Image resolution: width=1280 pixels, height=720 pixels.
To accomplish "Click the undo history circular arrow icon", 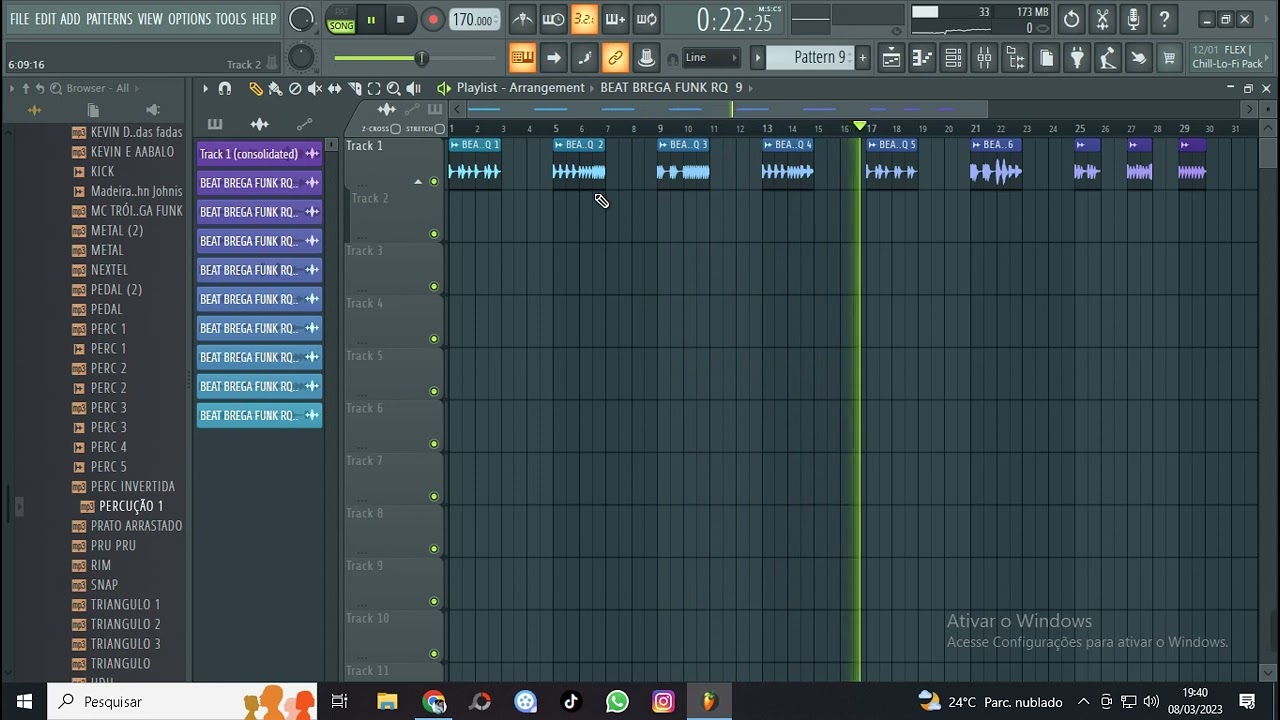I will pos(1071,19).
